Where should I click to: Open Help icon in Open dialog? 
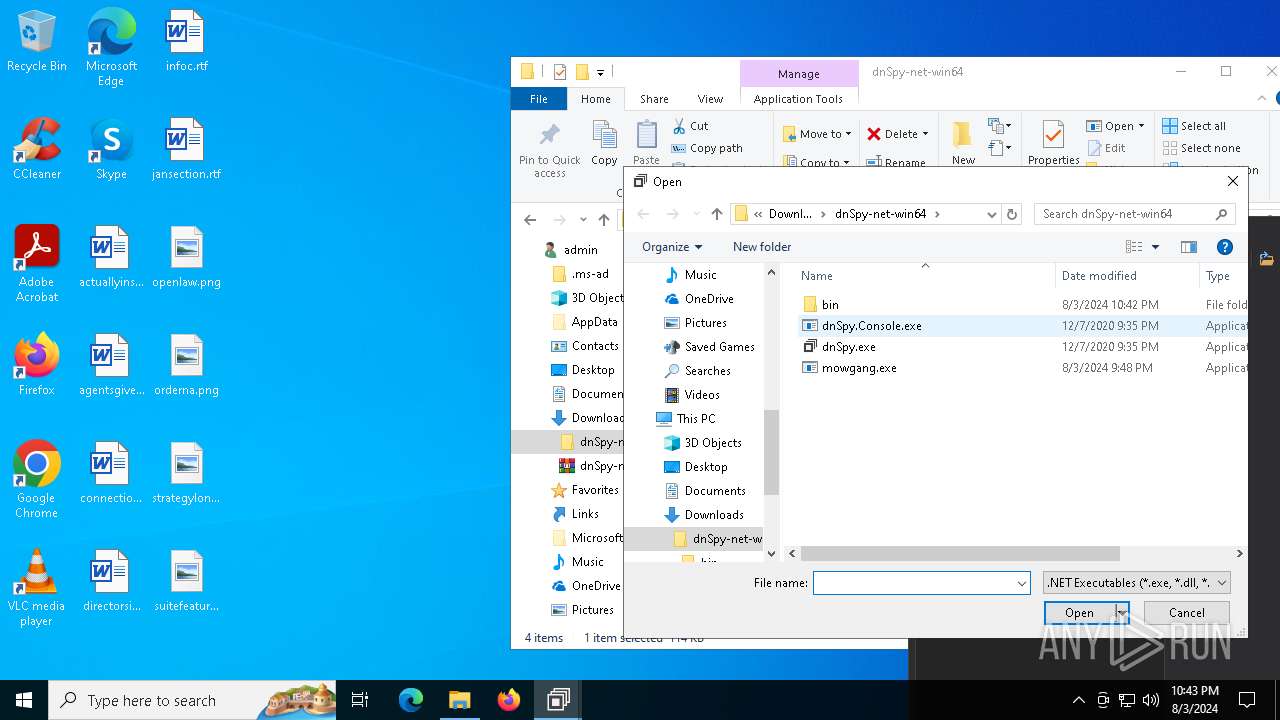1225,247
